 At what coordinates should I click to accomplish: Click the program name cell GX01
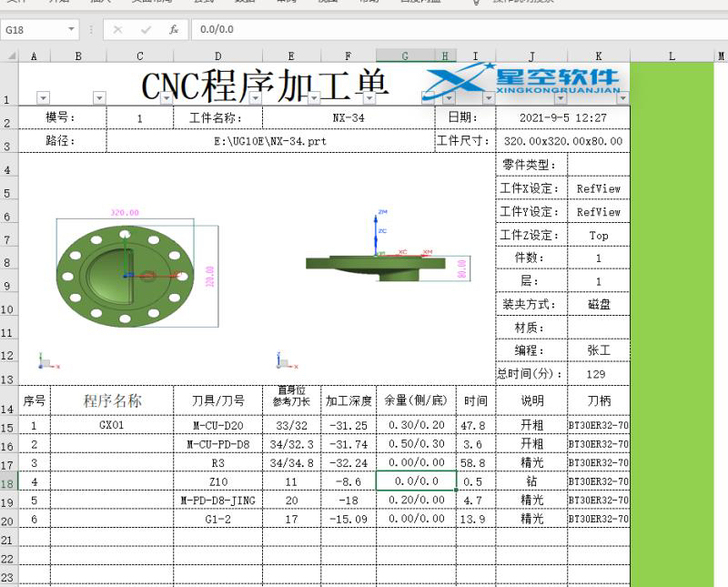(x=112, y=425)
